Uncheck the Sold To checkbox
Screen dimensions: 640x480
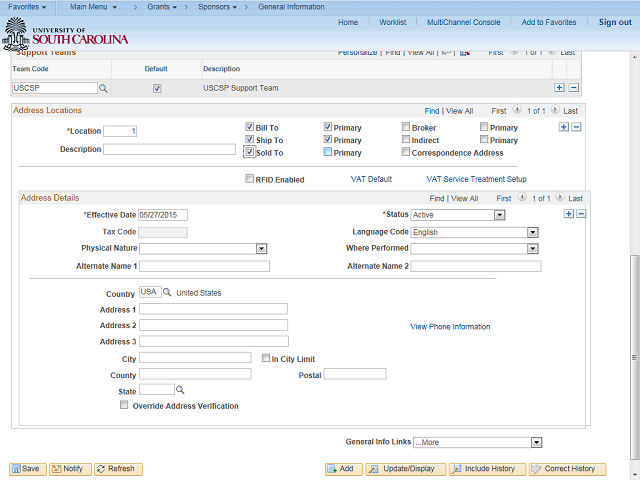(250, 153)
